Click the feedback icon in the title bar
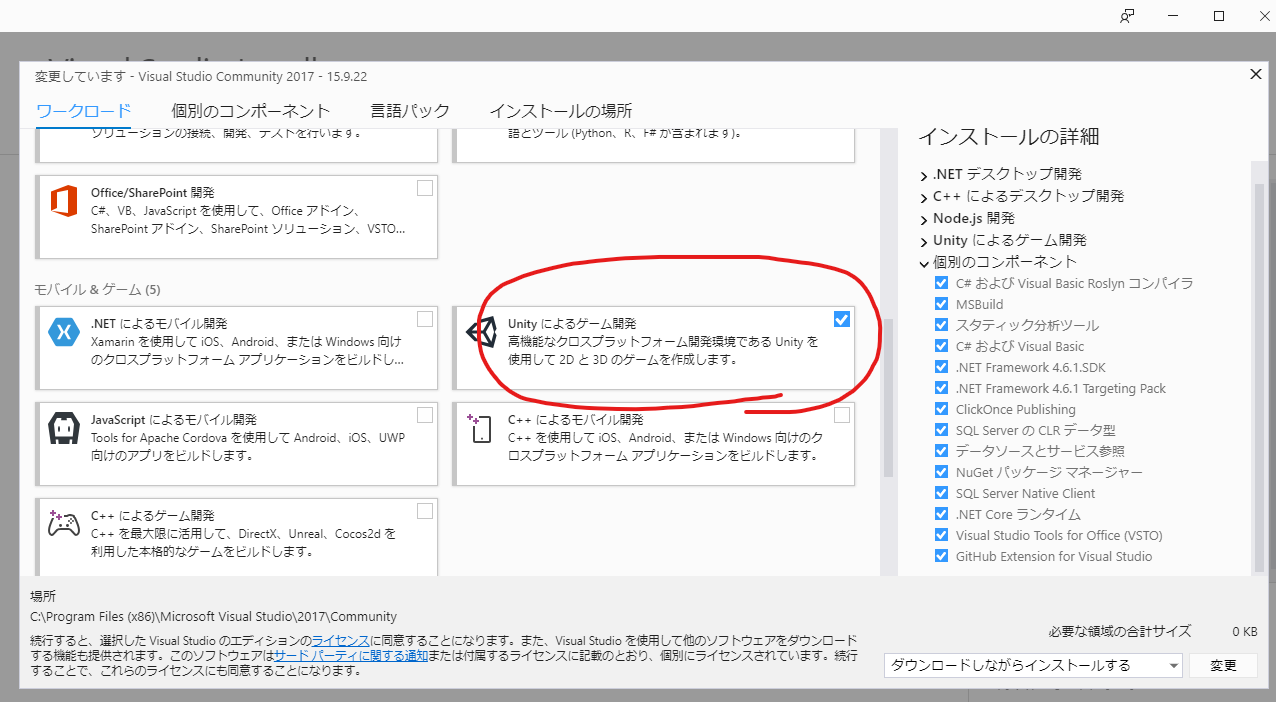The width and height of the screenshot is (1276, 702). 1127,16
